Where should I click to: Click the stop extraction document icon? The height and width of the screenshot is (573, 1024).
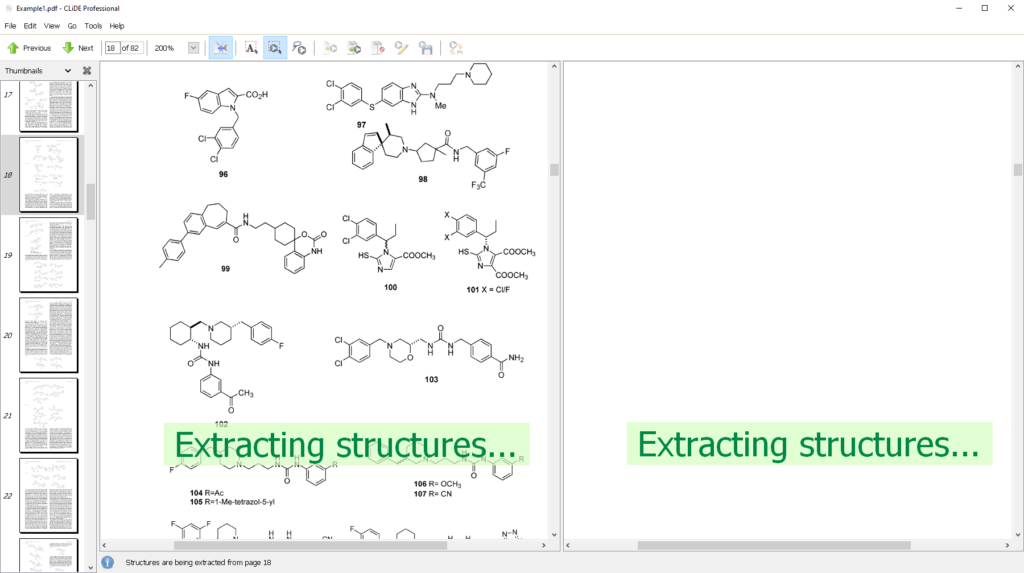click(378, 48)
